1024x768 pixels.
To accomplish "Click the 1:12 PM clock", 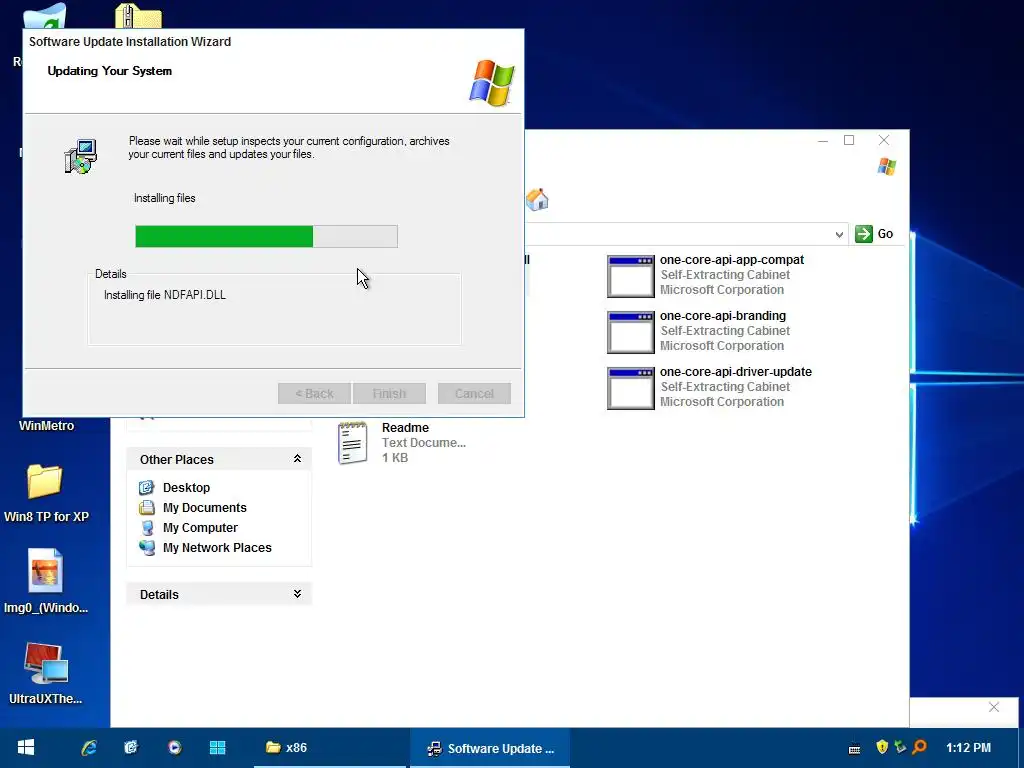I will (x=968, y=748).
